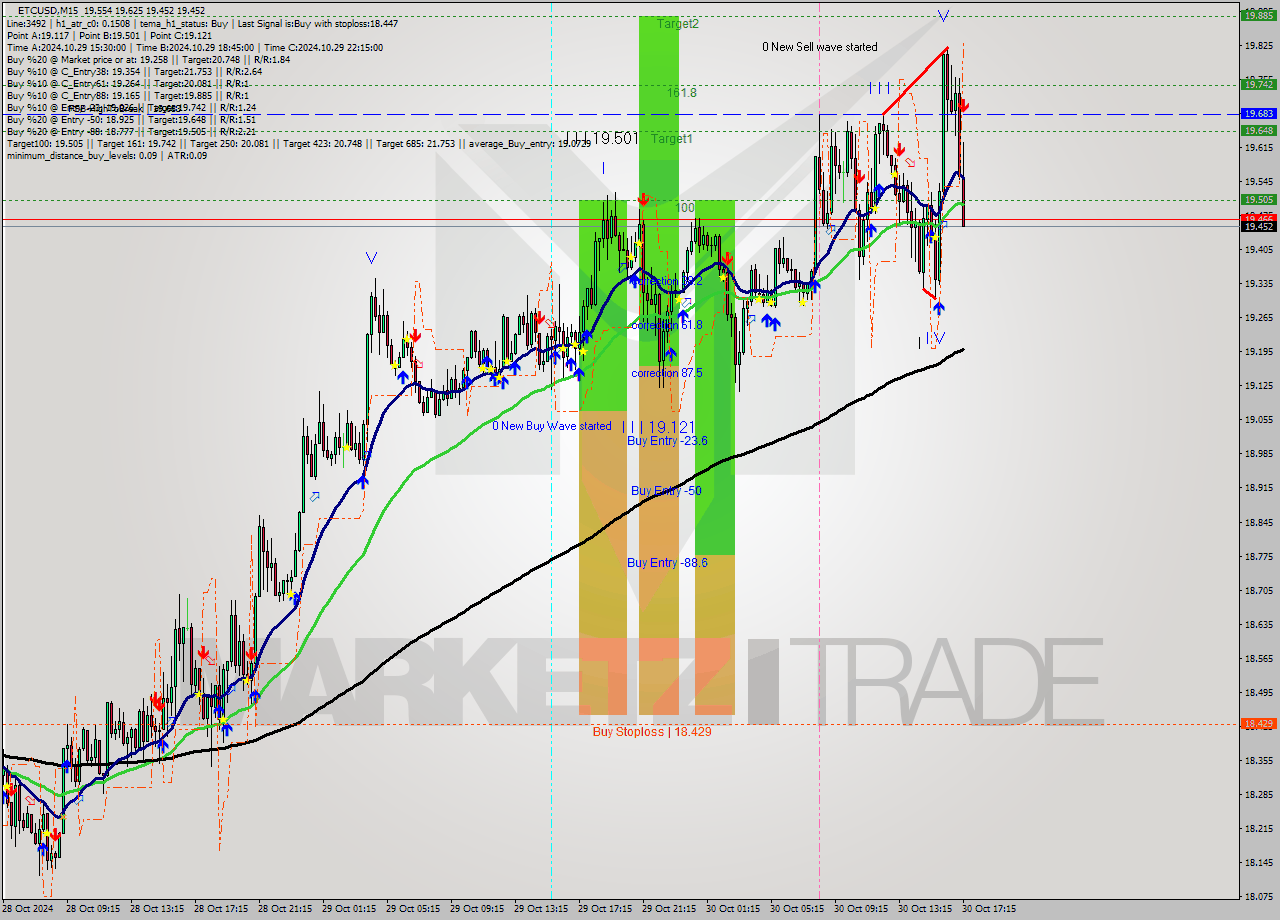
Task: Click the green 19.885 price tag
Action: click(x=1258, y=15)
